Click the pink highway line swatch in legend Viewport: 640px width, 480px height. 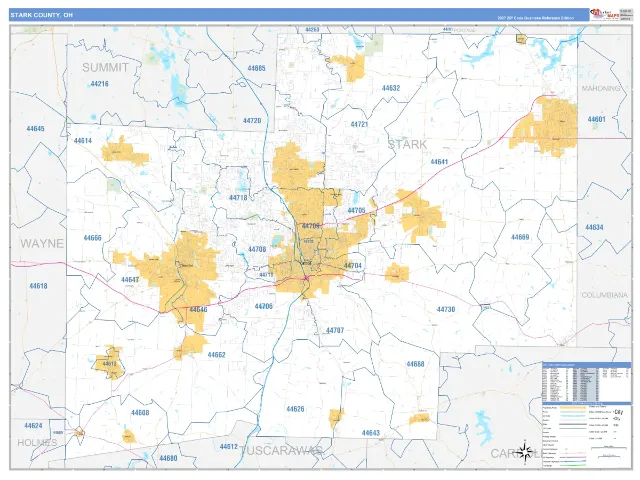point(573,458)
